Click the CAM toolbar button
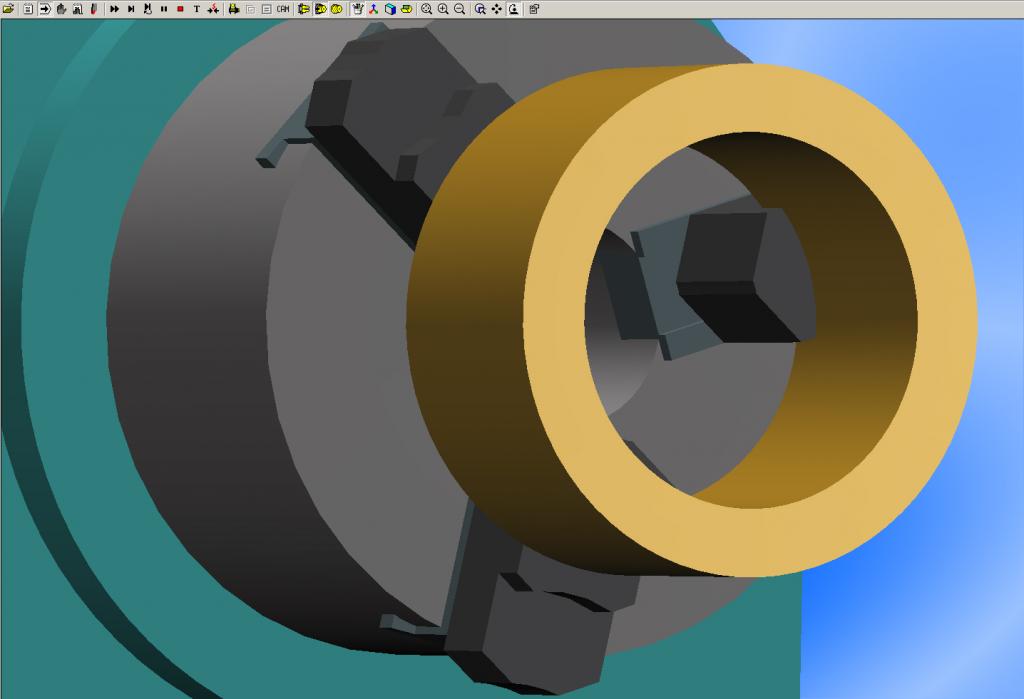 (283, 9)
